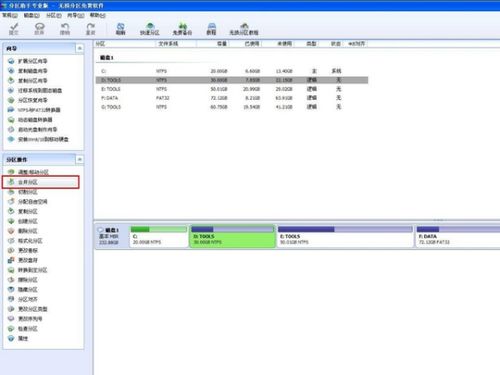Collapse the 分区操作 (Partition Operations) panel
The height and width of the screenshot is (375, 500).
coord(80,160)
